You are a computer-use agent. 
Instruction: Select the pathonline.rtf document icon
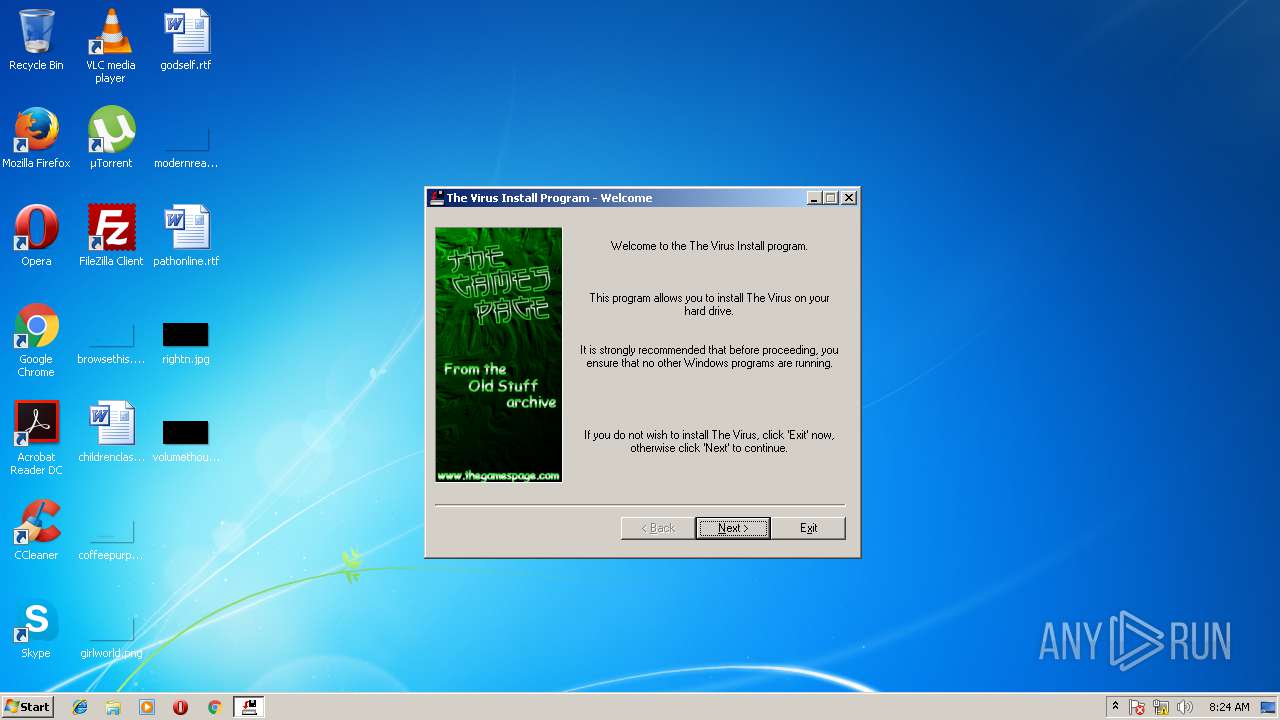186,236
